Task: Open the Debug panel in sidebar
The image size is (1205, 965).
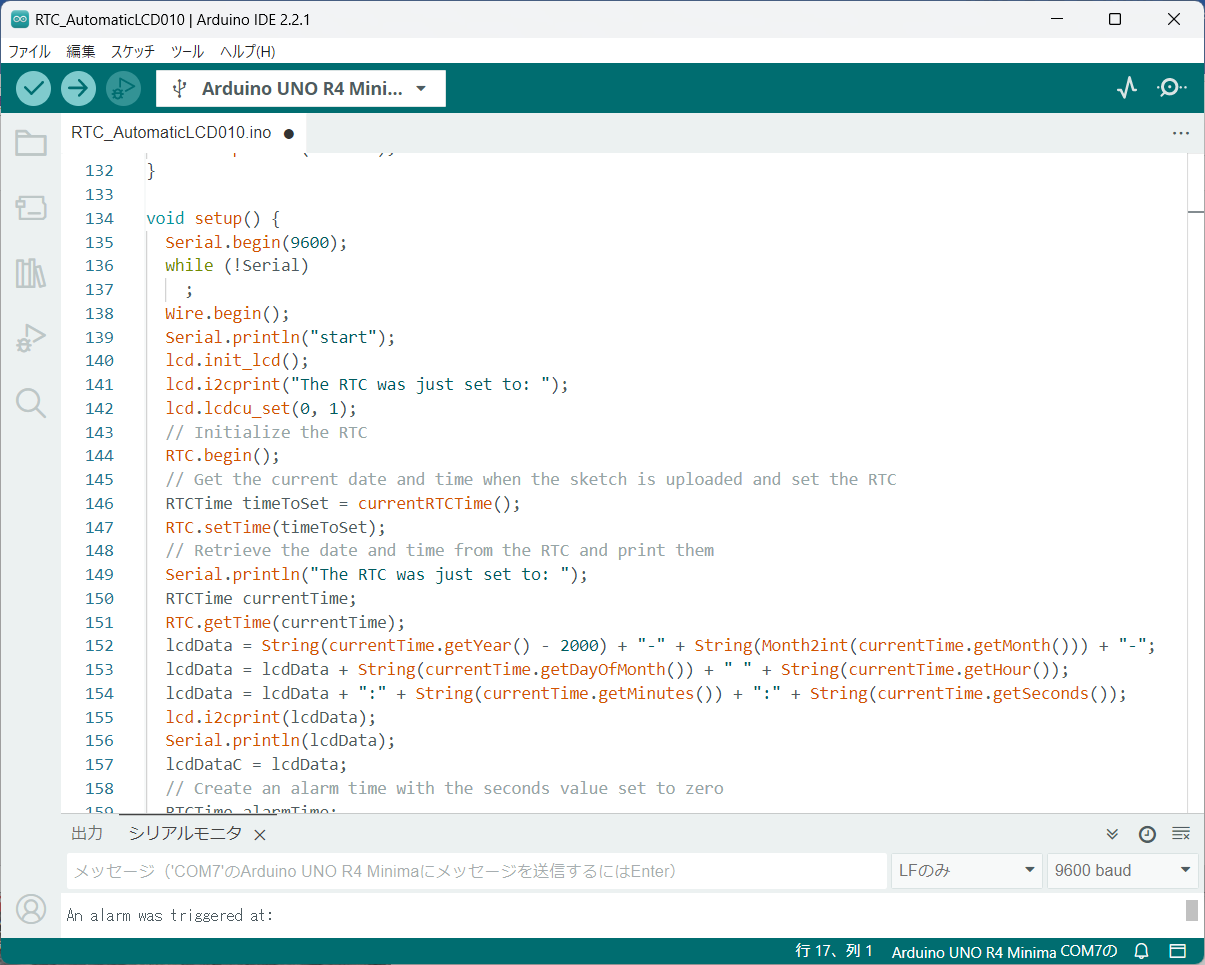Action: [31, 338]
